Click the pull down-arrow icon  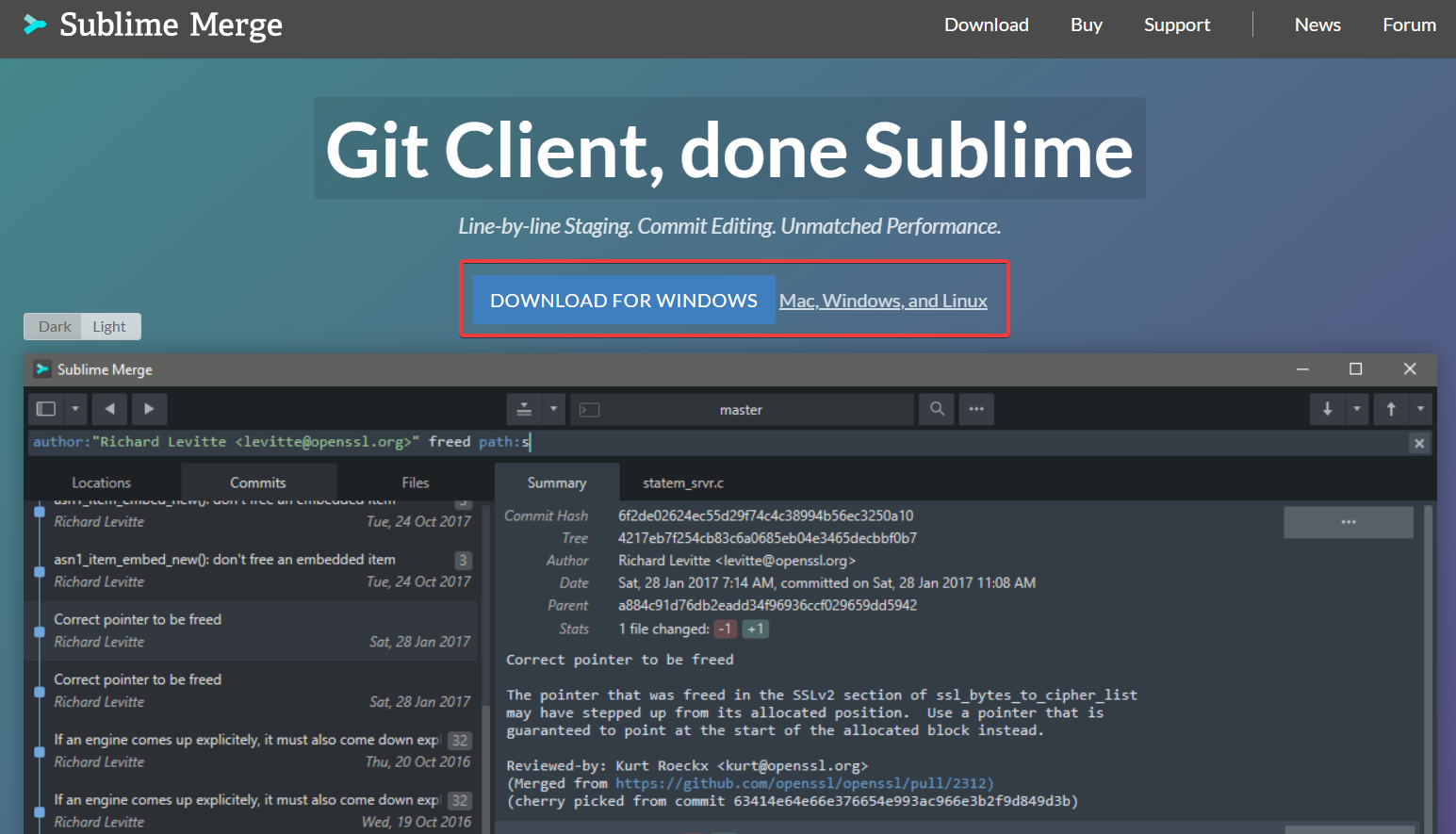(x=1327, y=409)
